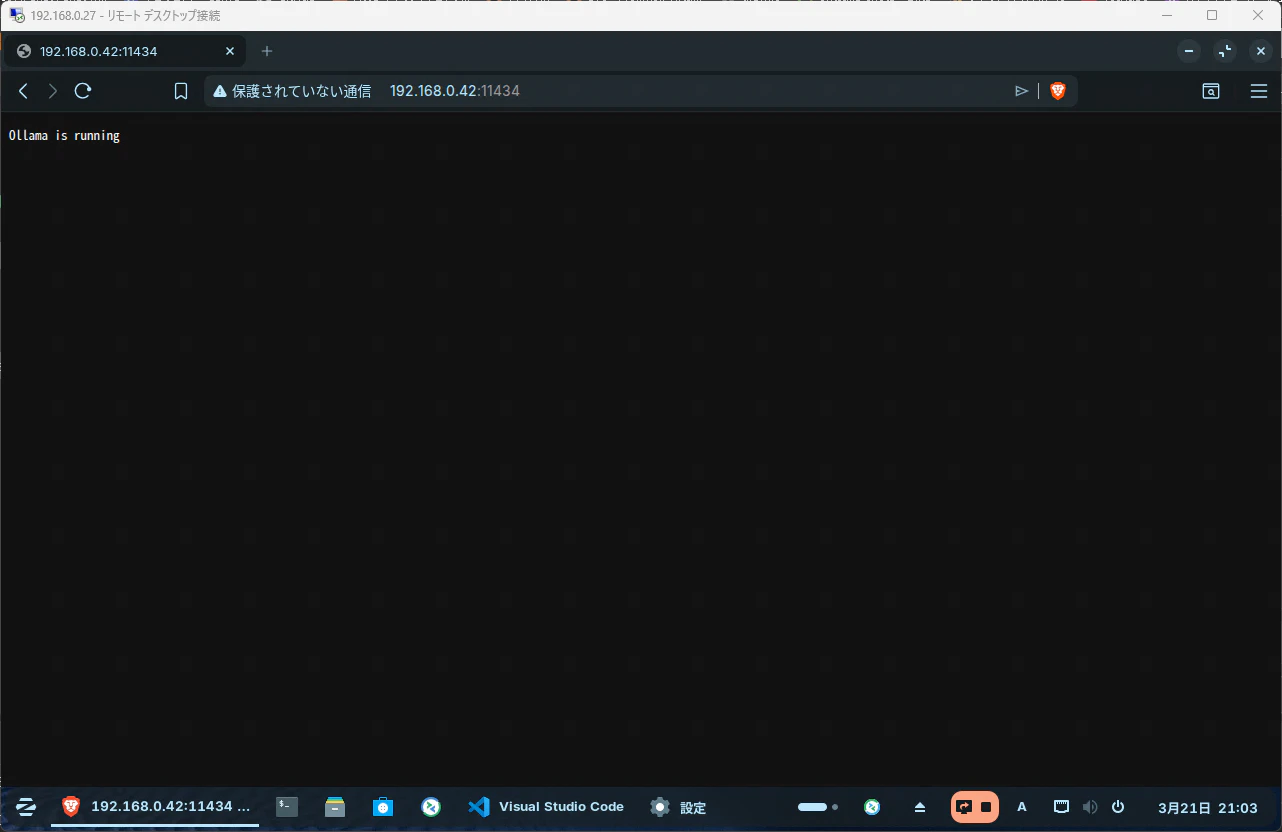This screenshot has height=832, width=1282.
Task: Switch to the Brave taskbar window entry
Action: (155, 807)
